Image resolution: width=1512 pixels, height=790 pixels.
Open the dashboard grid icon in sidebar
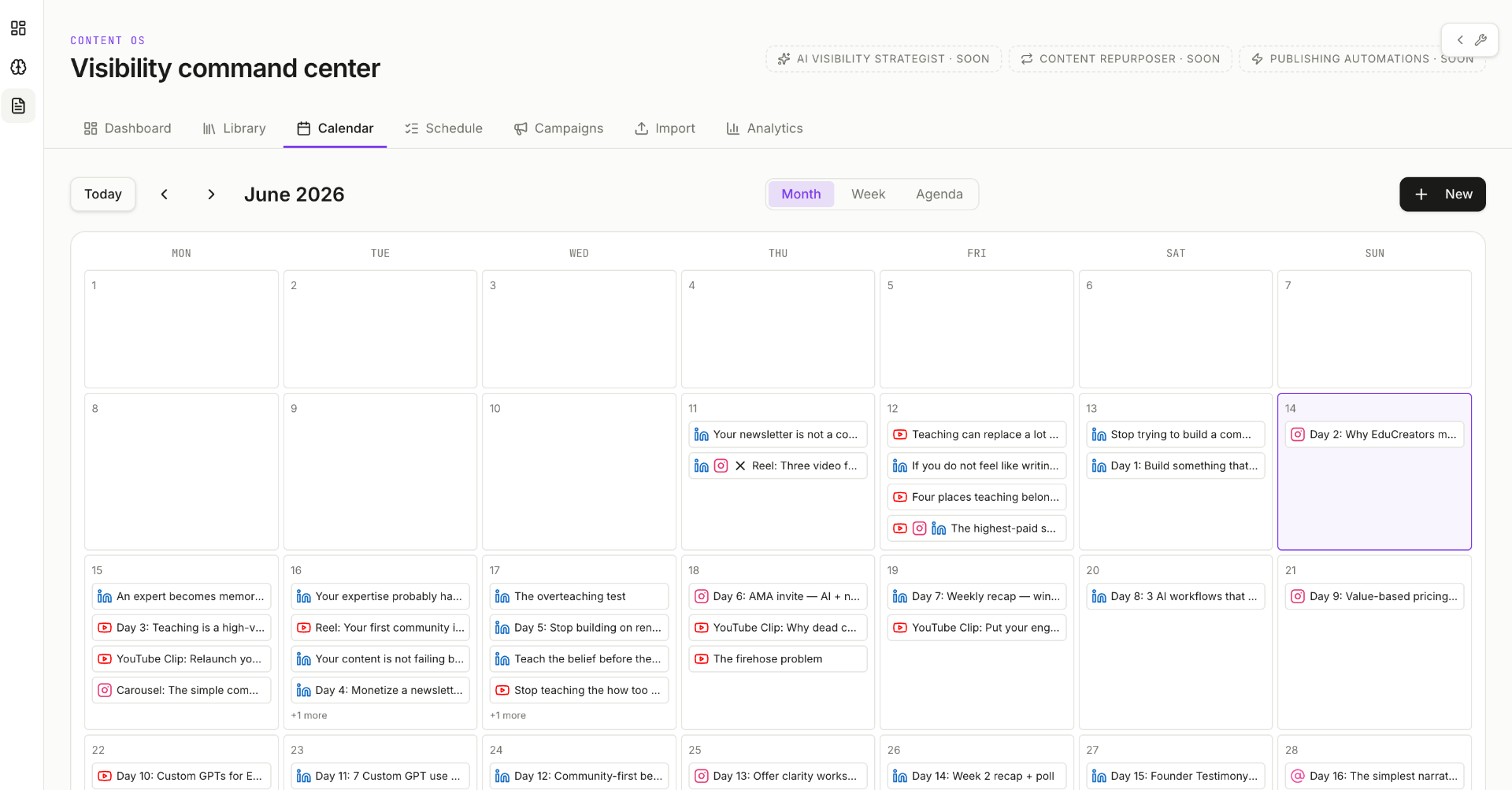point(18,28)
